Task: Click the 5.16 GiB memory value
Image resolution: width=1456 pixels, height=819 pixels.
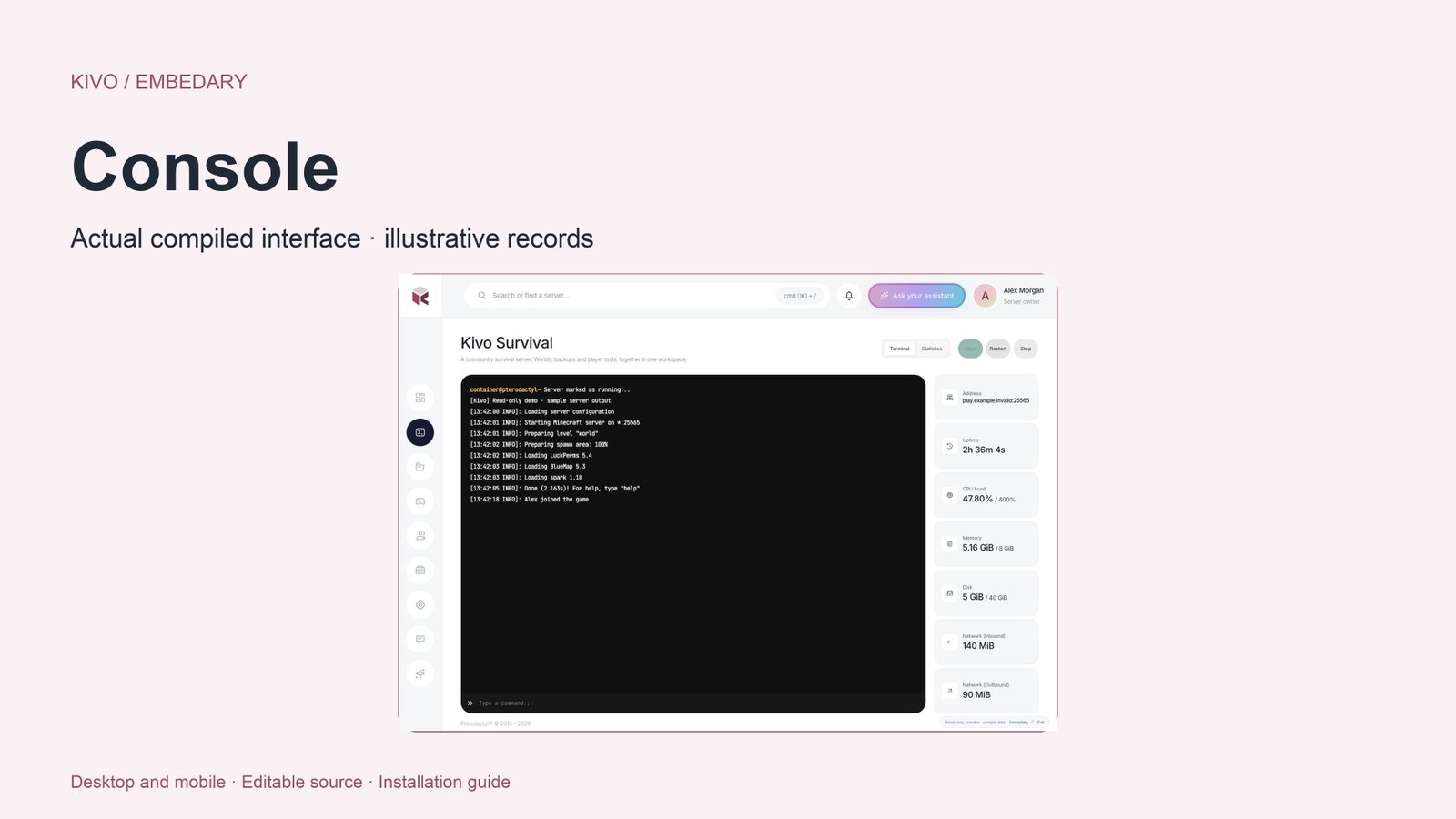Action: 978,548
